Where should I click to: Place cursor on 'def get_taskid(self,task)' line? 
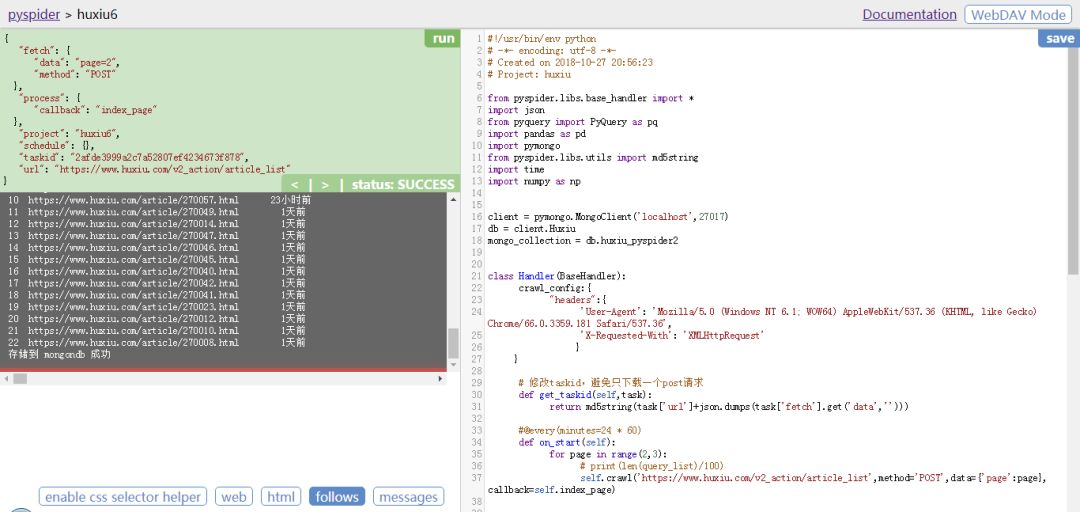tap(585, 394)
